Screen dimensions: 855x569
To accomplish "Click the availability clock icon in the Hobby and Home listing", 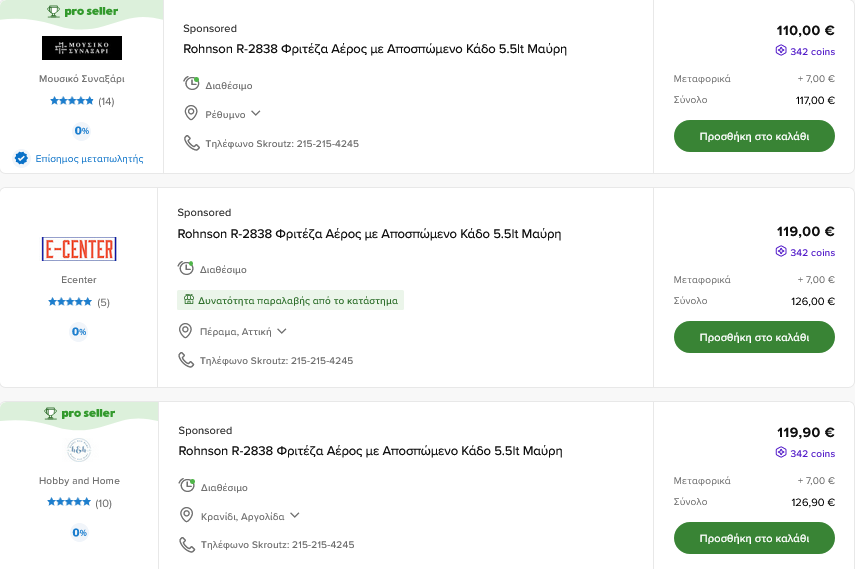I will tap(187, 487).
